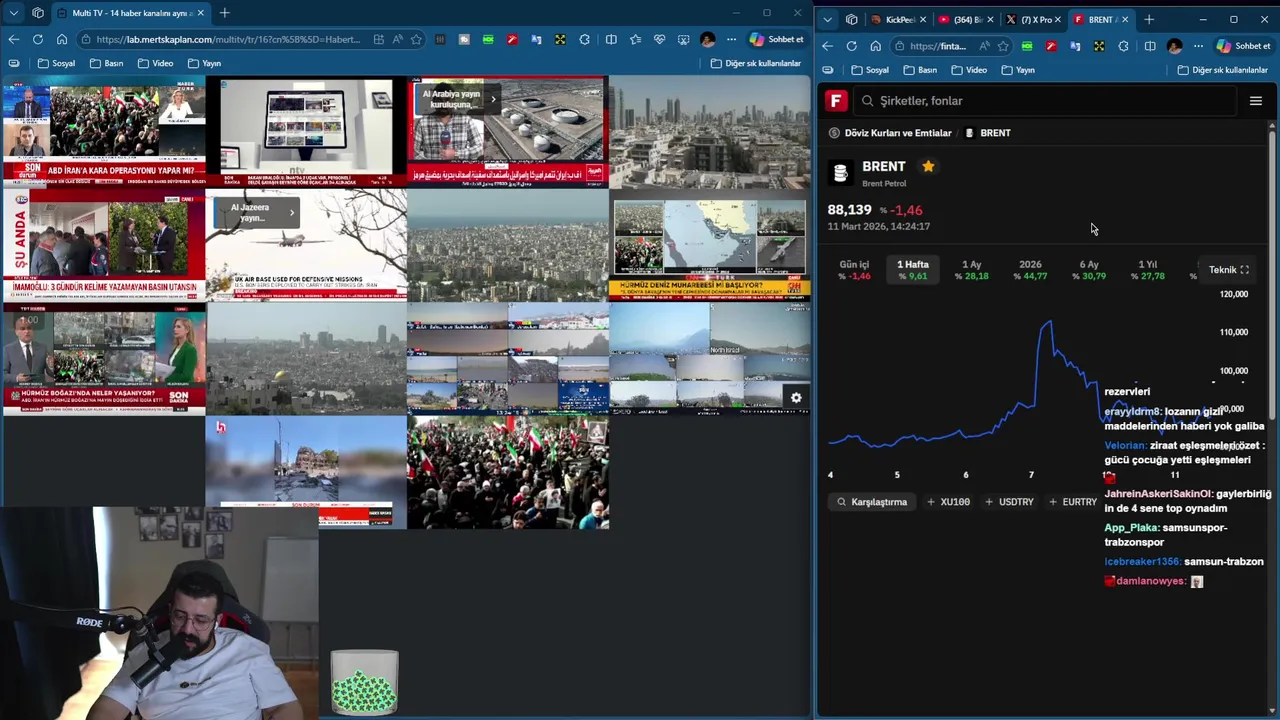
Task: Switch to the KickPeel browser tab
Action: (x=896, y=19)
